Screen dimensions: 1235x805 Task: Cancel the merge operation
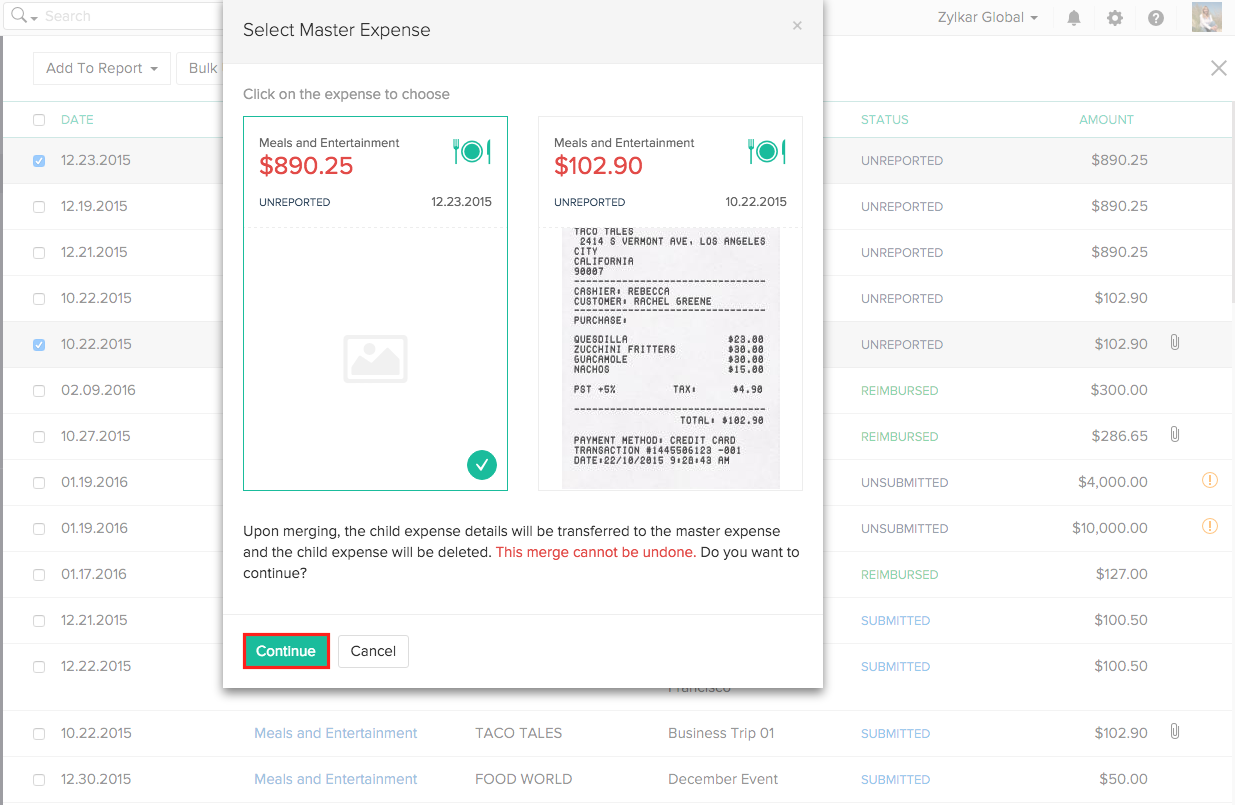[373, 650]
